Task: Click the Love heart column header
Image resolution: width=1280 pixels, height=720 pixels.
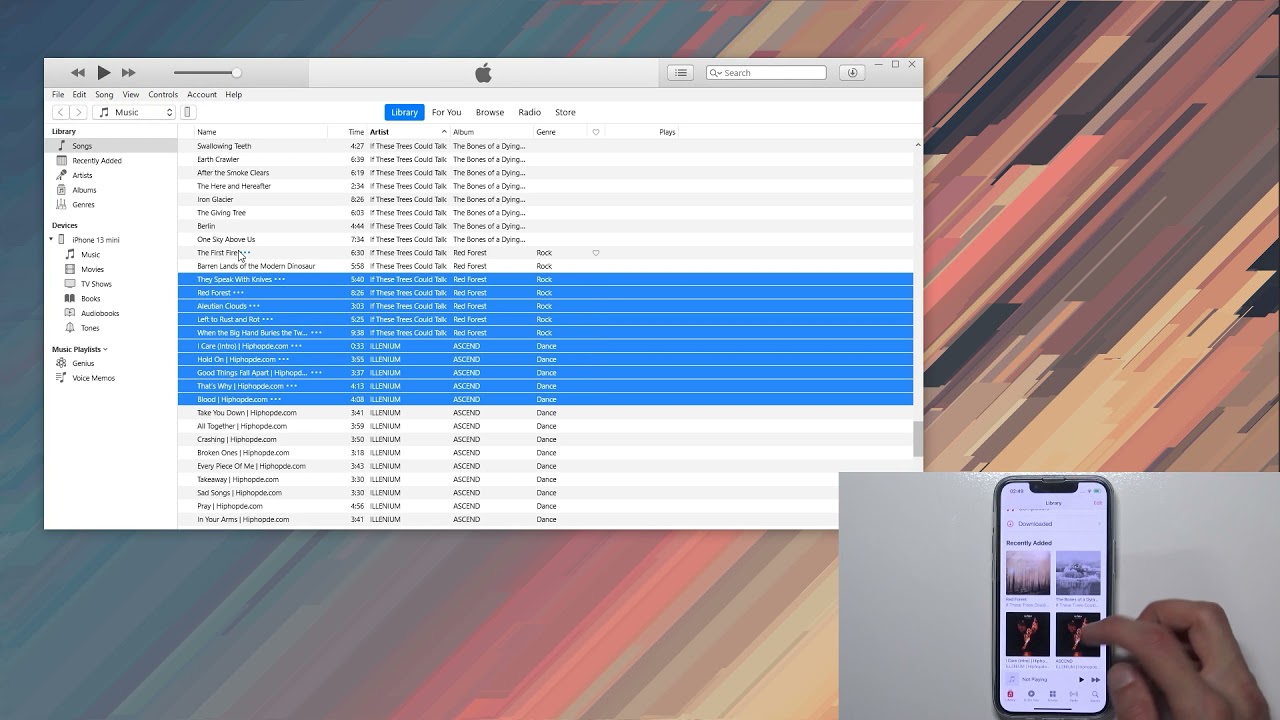Action: click(596, 132)
